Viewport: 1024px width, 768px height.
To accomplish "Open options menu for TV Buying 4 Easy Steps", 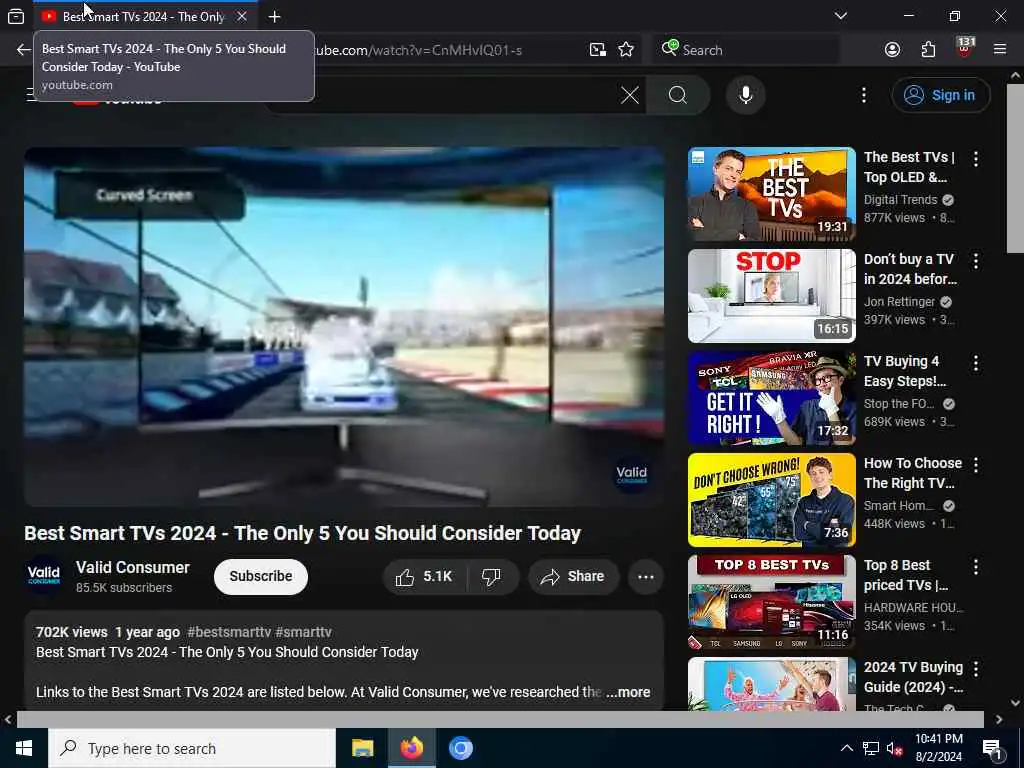I will point(976,362).
